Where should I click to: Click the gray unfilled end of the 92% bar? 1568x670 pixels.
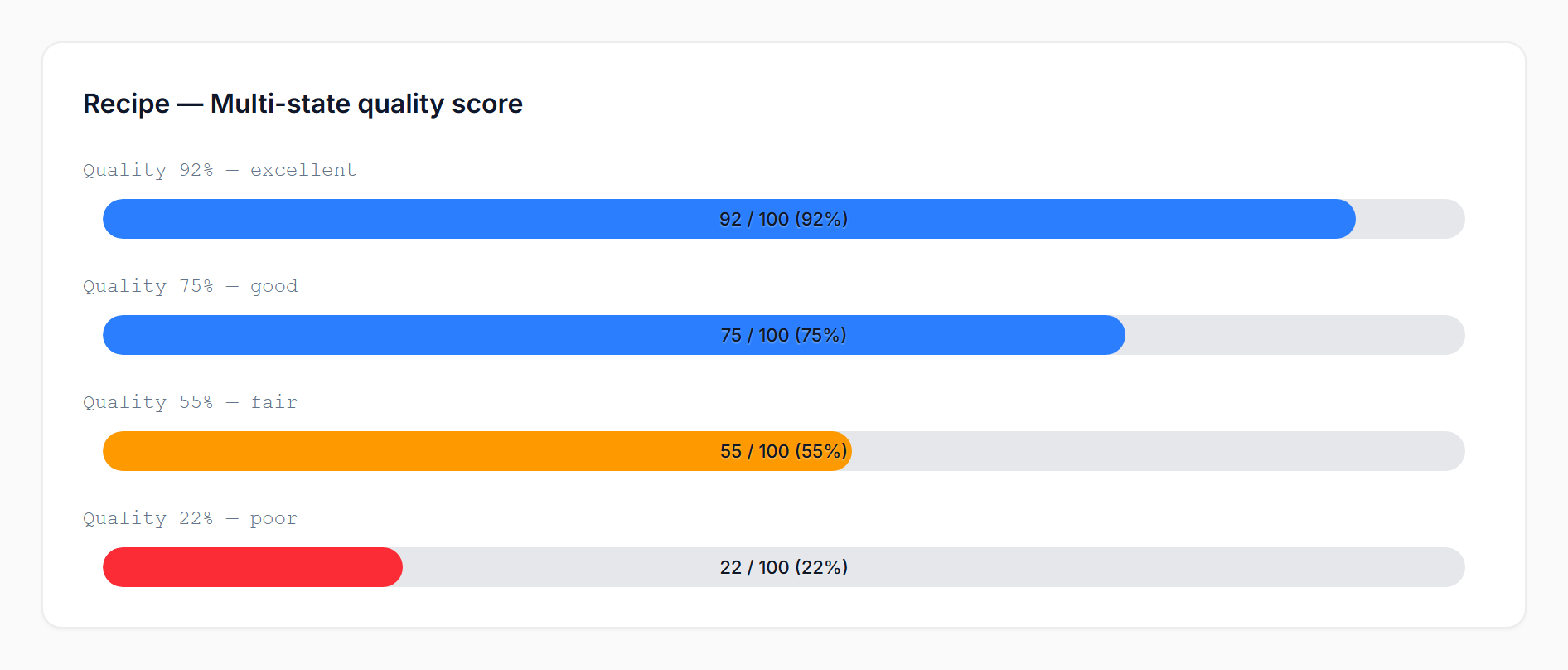pos(1411,219)
